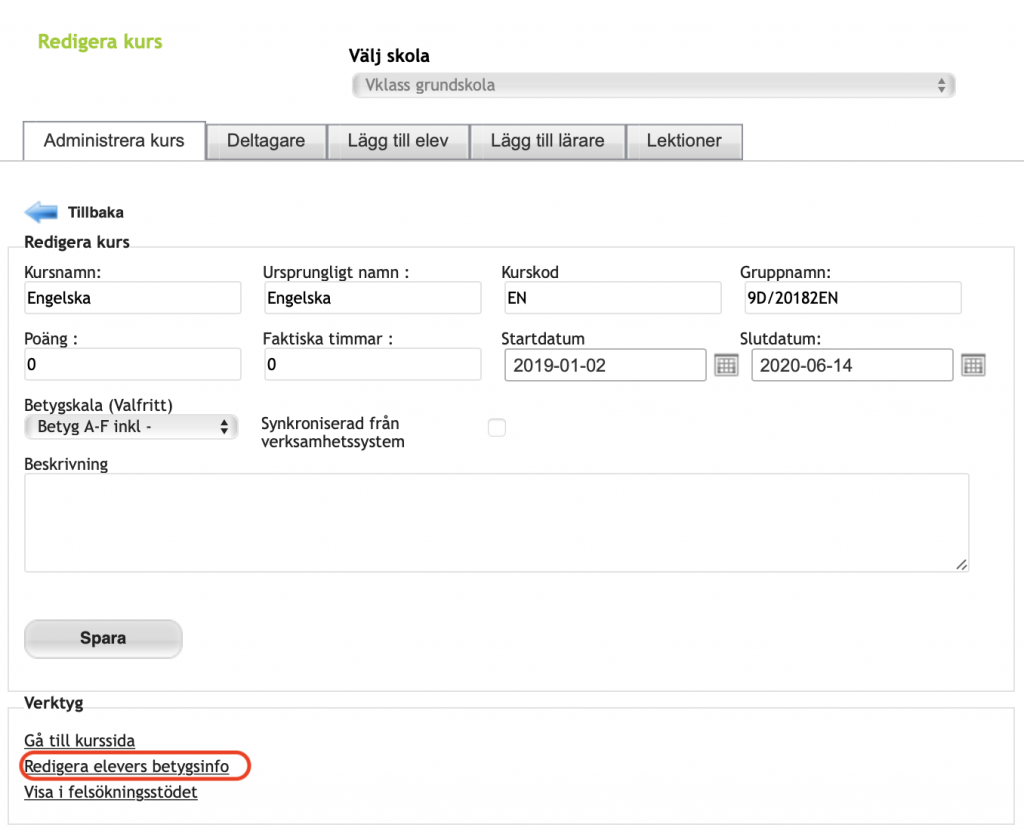Click into the Beskrivning text area
This screenshot has width=1024, height=831.
(x=496, y=523)
